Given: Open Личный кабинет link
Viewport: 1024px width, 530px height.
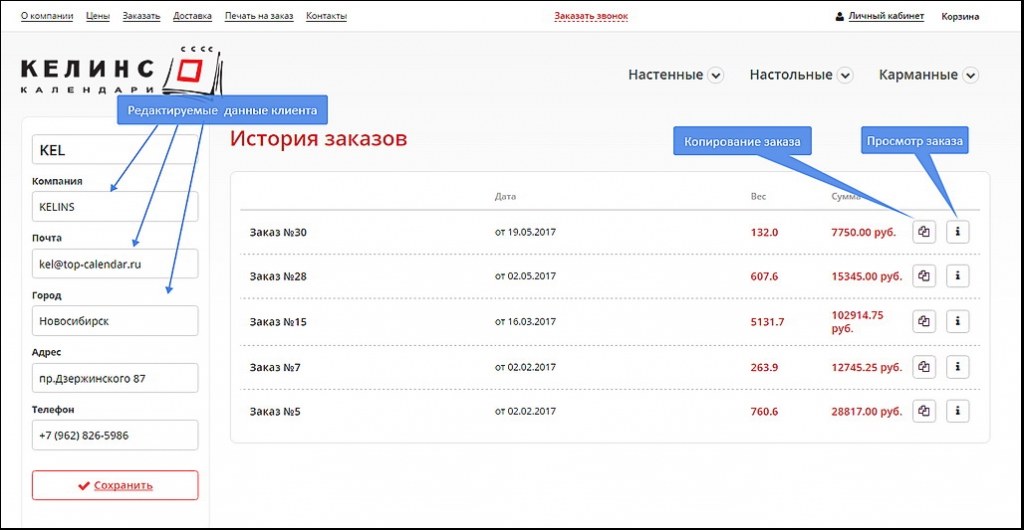Looking at the screenshot, I should point(885,16).
